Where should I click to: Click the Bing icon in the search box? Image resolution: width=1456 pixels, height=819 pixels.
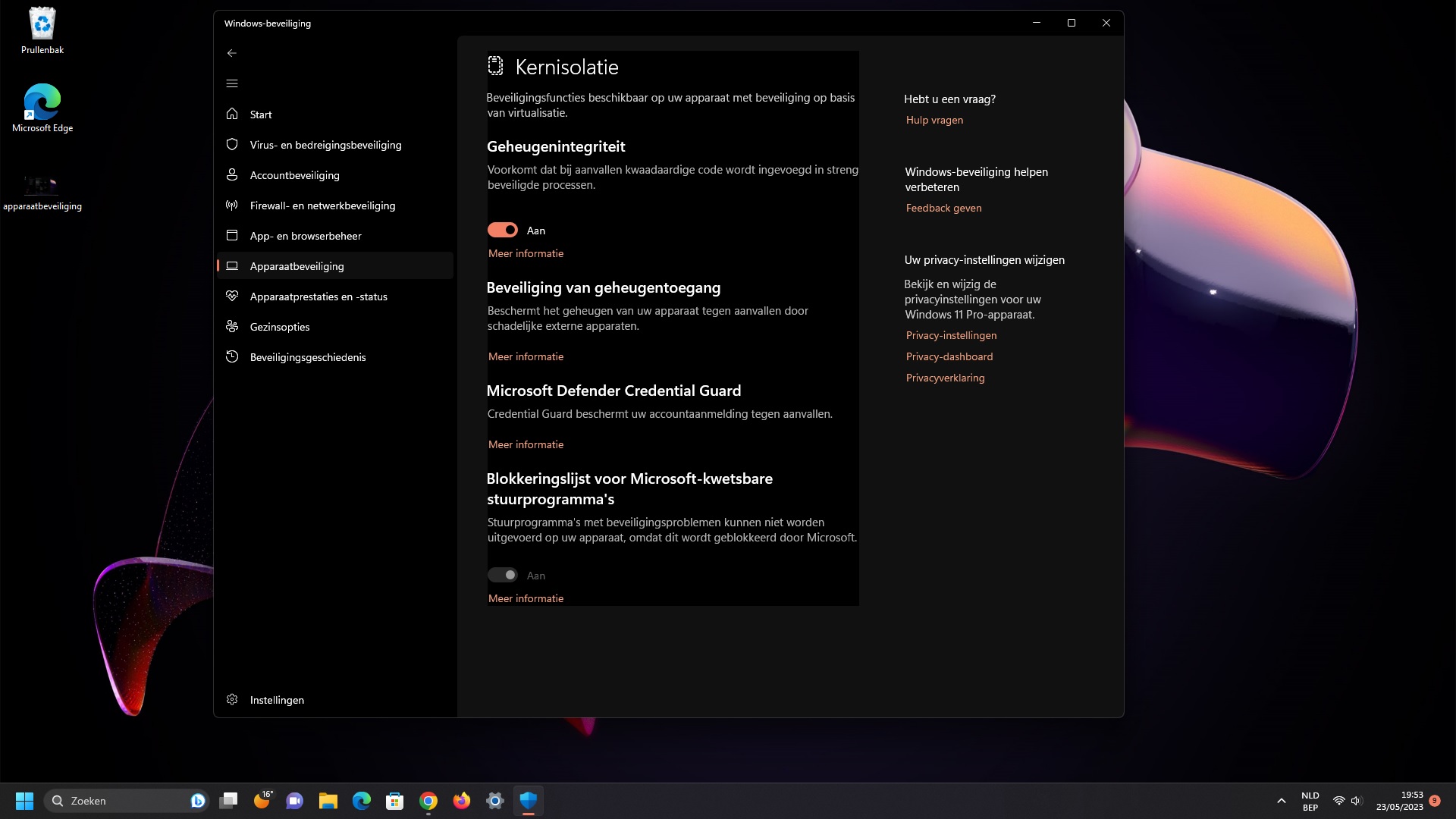[198, 801]
